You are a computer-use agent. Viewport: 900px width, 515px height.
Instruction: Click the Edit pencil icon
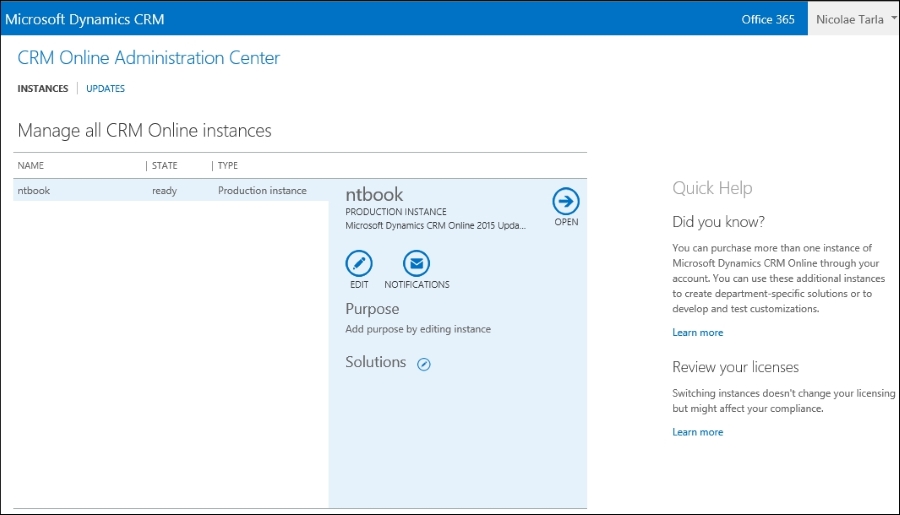point(359,264)
